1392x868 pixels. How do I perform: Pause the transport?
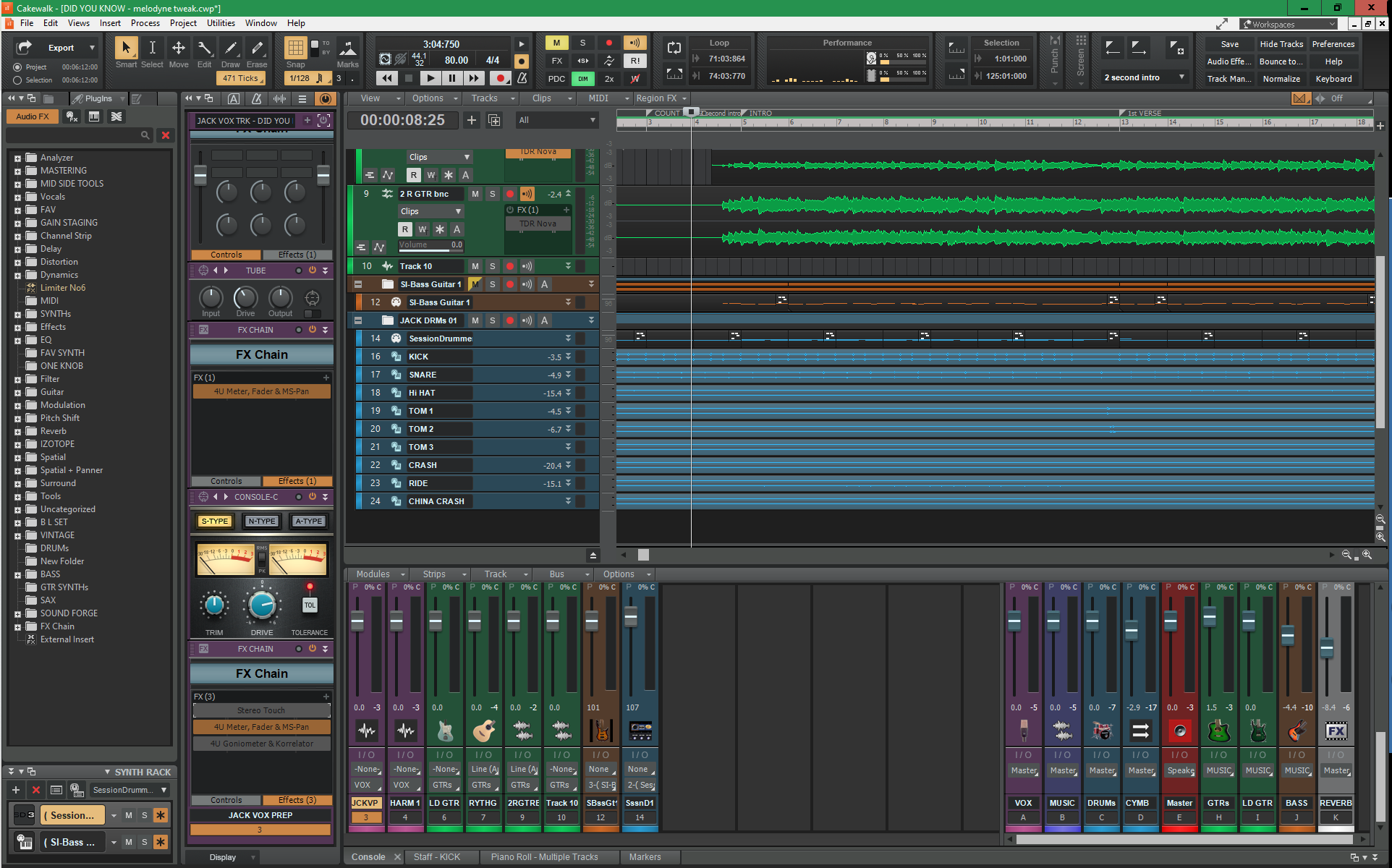452,78
